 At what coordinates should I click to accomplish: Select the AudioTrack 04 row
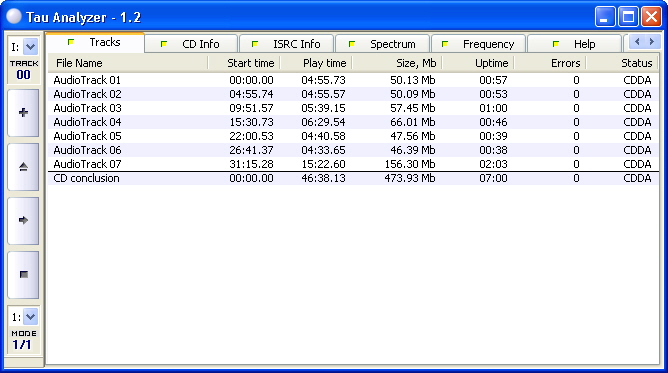click(x=353, y=122)
